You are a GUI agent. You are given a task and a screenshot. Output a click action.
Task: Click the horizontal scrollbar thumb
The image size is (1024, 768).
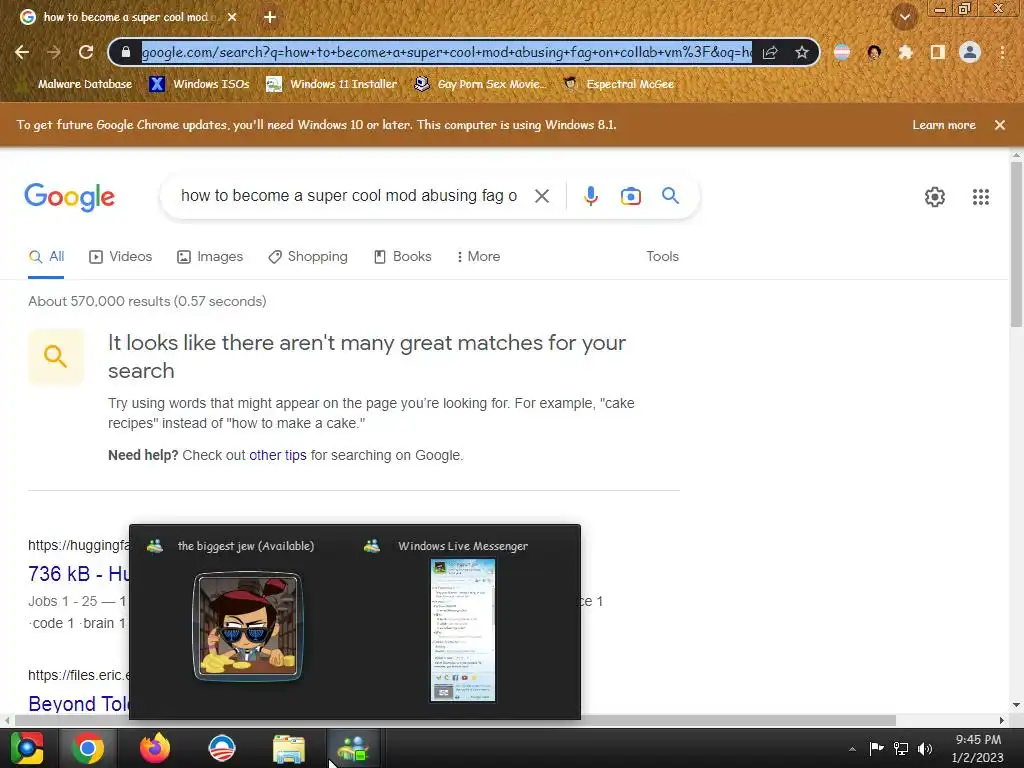[455, 720]
